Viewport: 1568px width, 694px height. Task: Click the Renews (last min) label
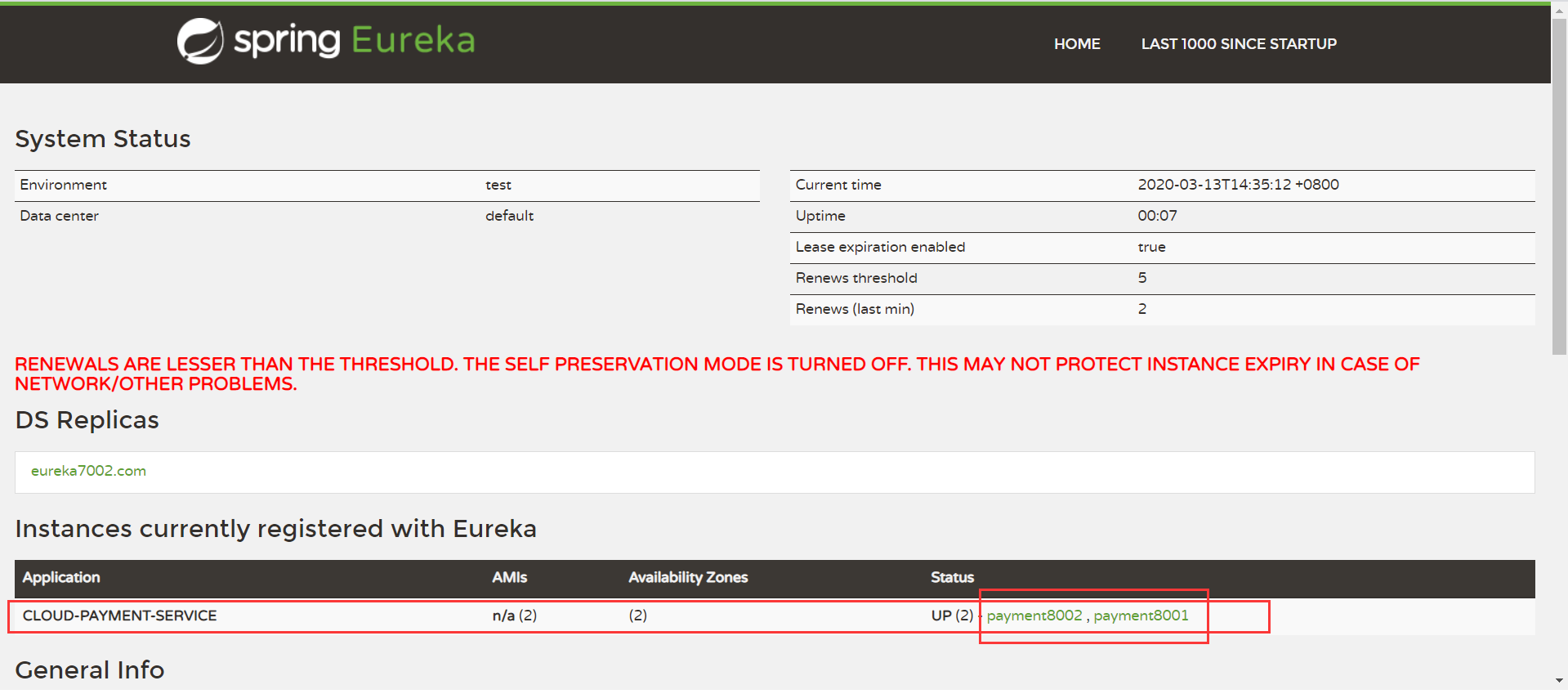coord(855,309)
